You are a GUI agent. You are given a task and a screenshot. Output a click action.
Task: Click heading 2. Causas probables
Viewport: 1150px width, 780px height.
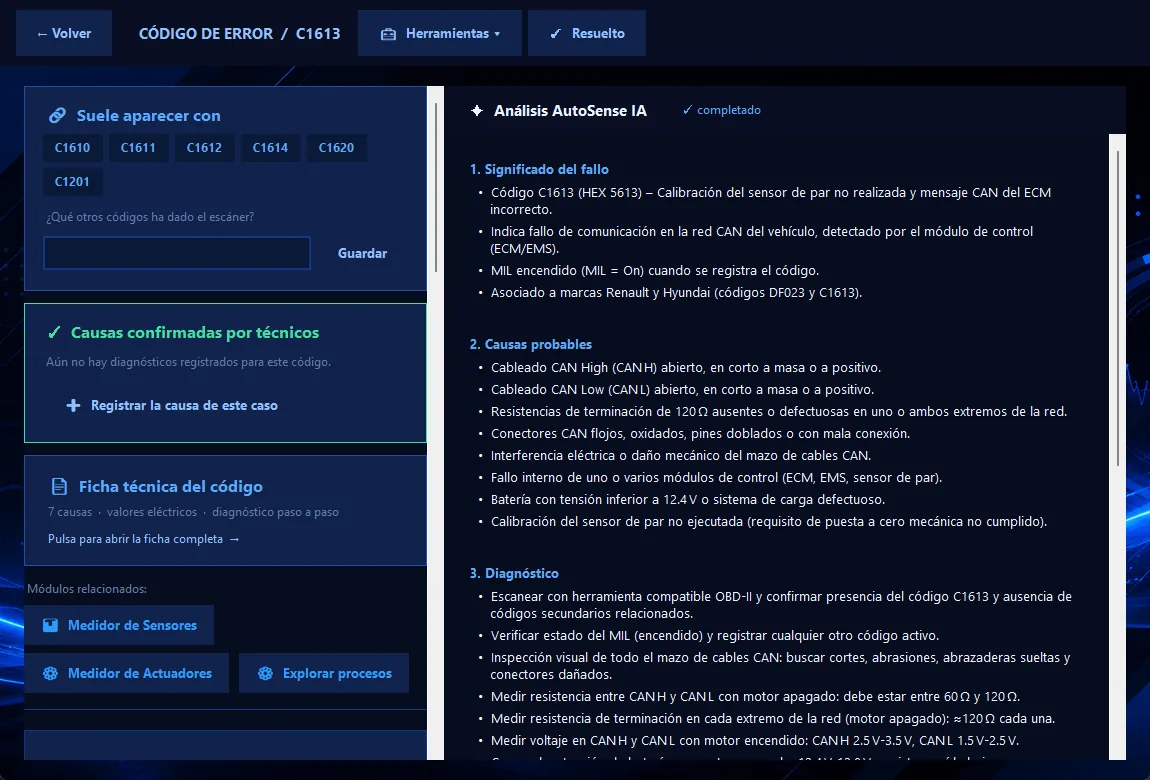pyautogui.click(x=530, y=345)
